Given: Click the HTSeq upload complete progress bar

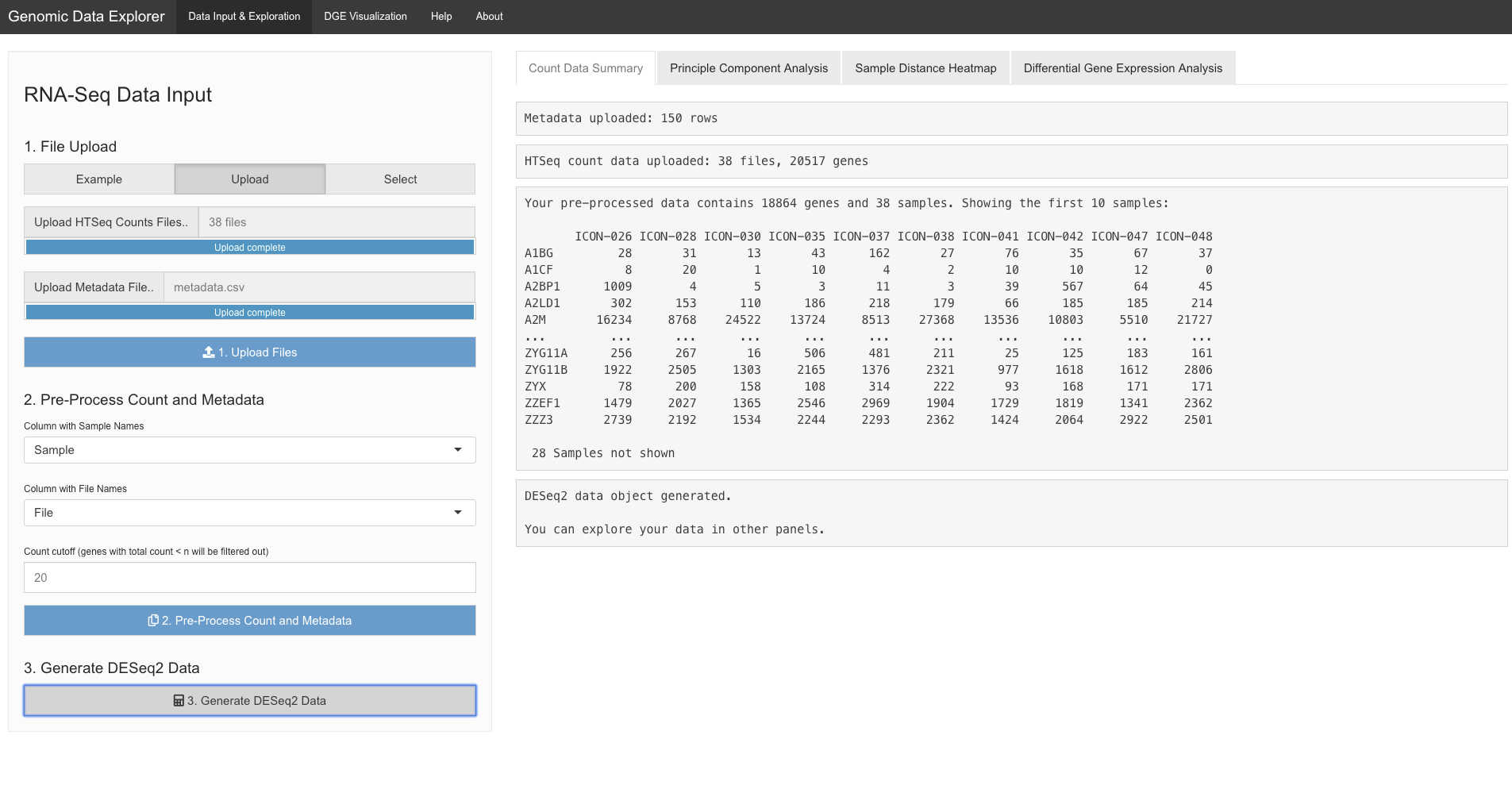Looking at the screenshot, I should [250, 248].
